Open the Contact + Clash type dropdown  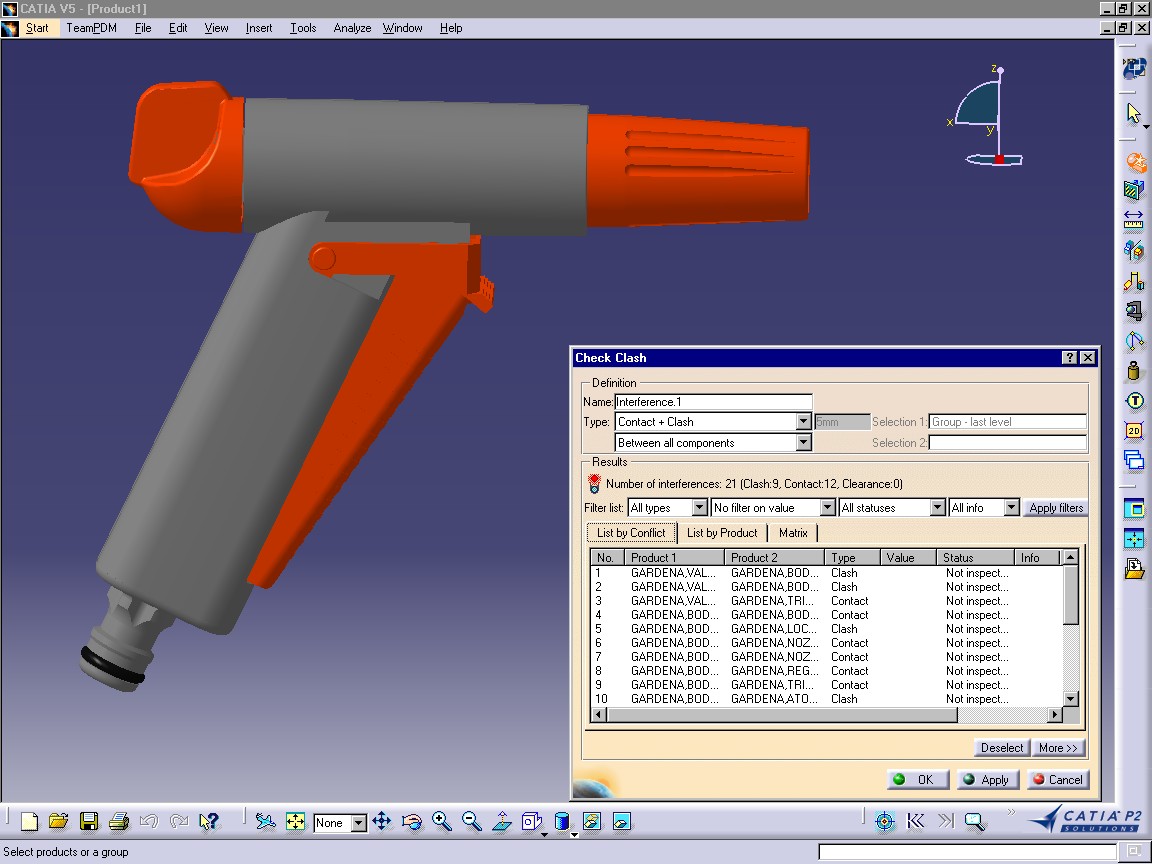tap(804, 422)
